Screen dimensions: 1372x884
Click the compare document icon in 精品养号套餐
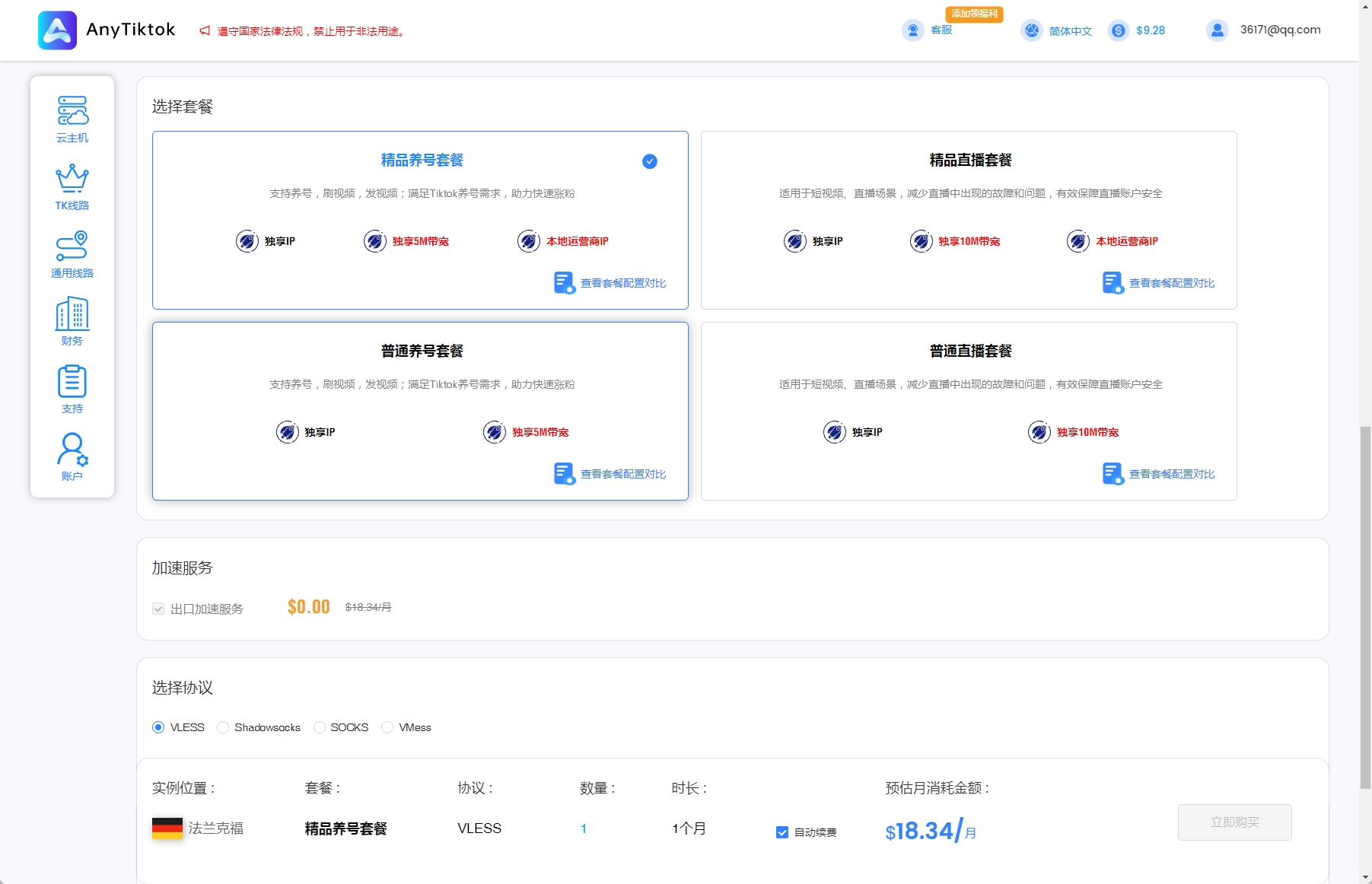(565, 283)
